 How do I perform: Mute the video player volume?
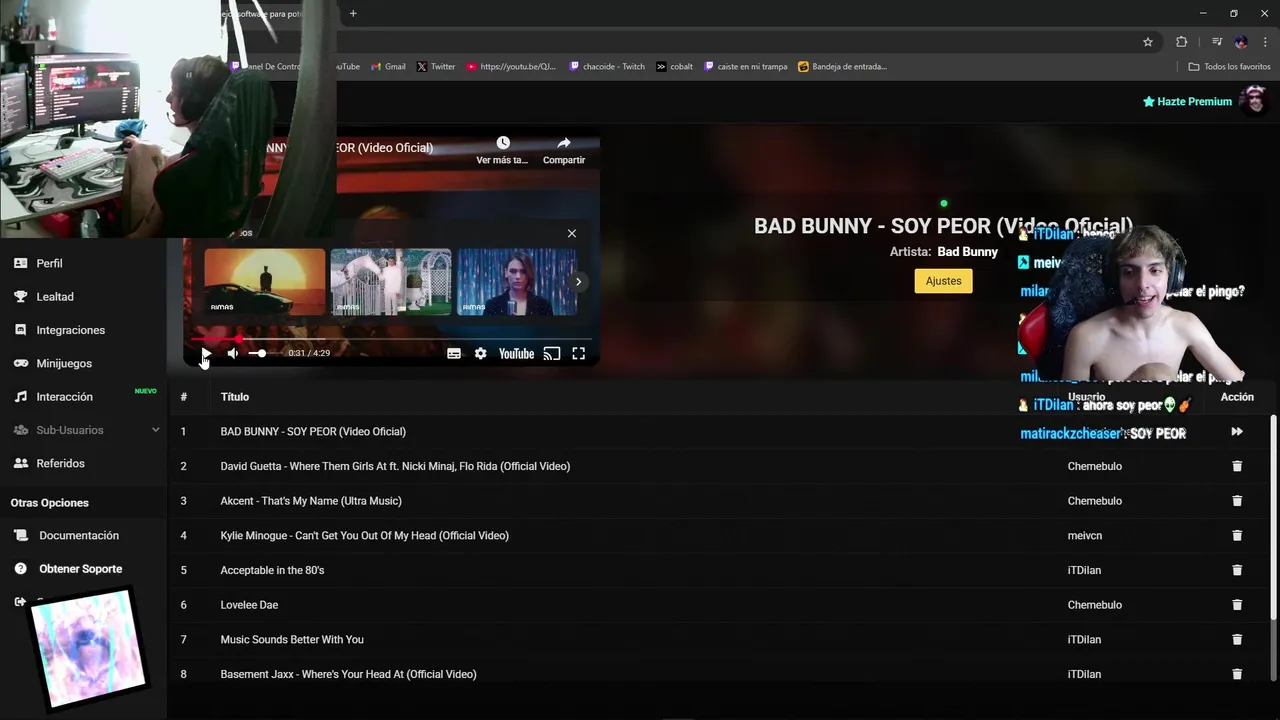(x=233, y=353)
